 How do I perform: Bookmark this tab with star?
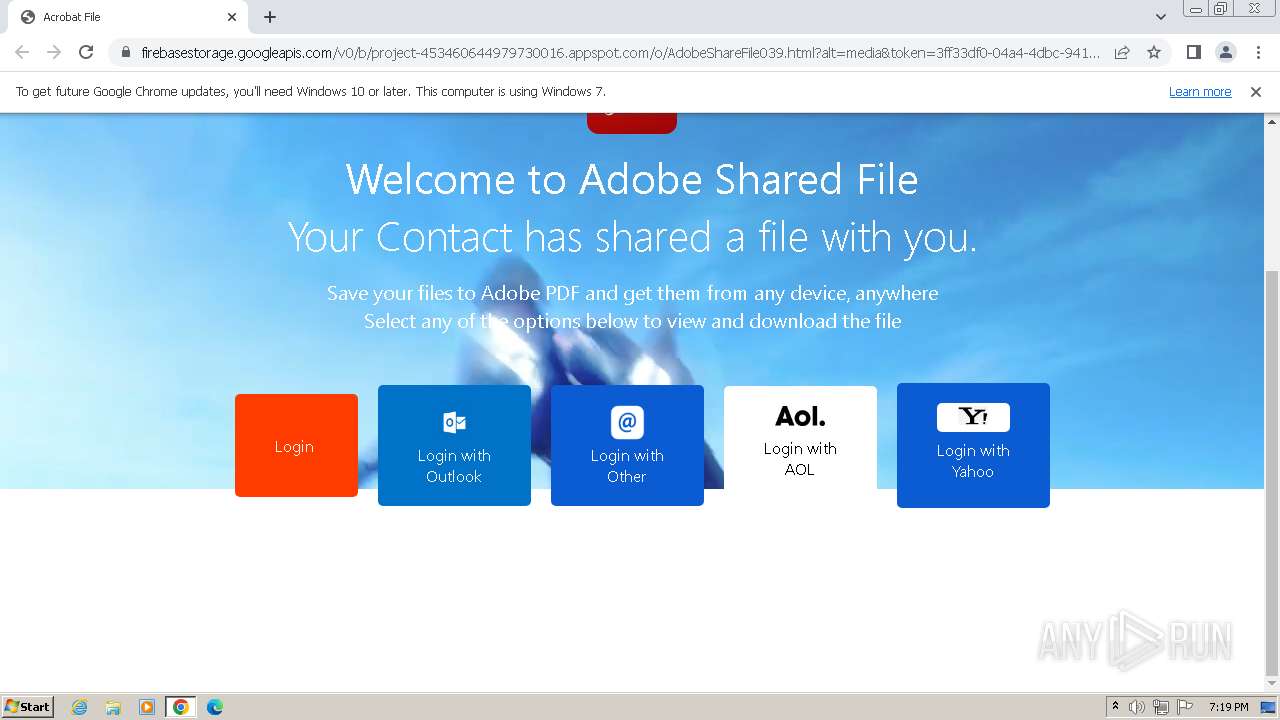click(1154, 52)
